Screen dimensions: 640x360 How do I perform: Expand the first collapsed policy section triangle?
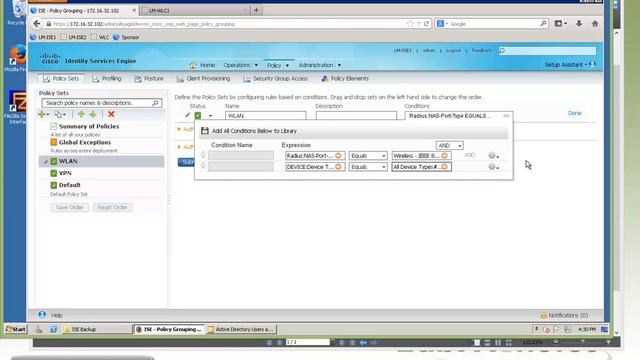tap(179, 129)
